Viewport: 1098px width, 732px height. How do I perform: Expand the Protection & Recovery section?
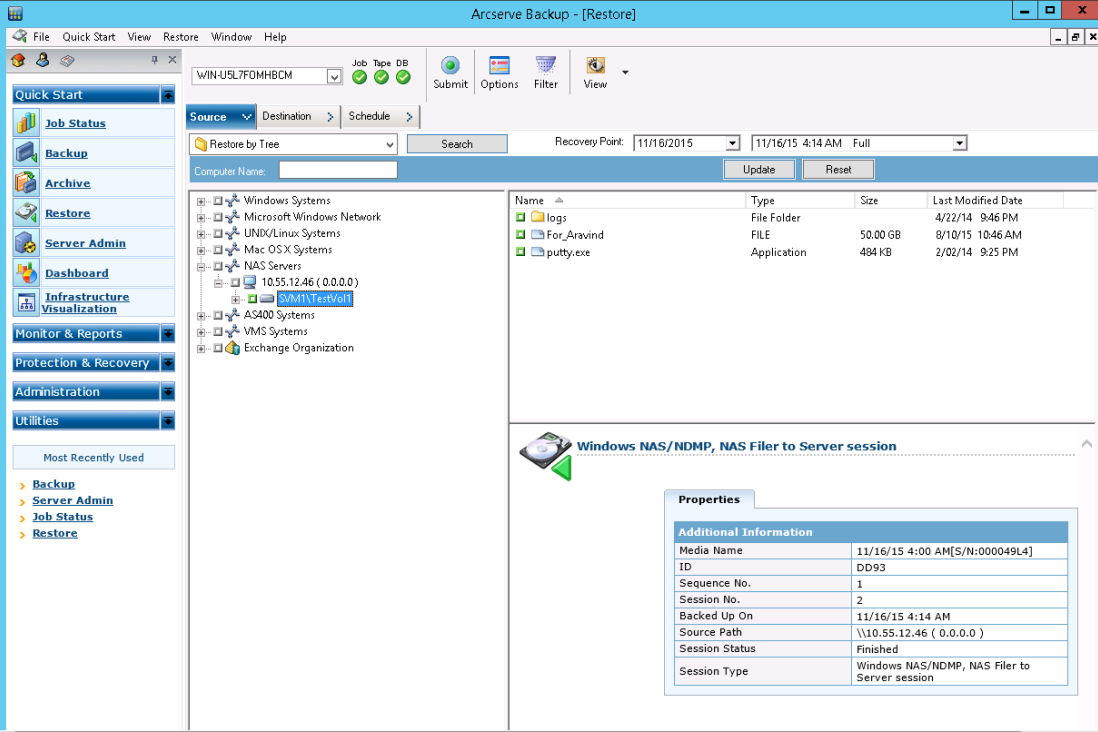point(168,363)
